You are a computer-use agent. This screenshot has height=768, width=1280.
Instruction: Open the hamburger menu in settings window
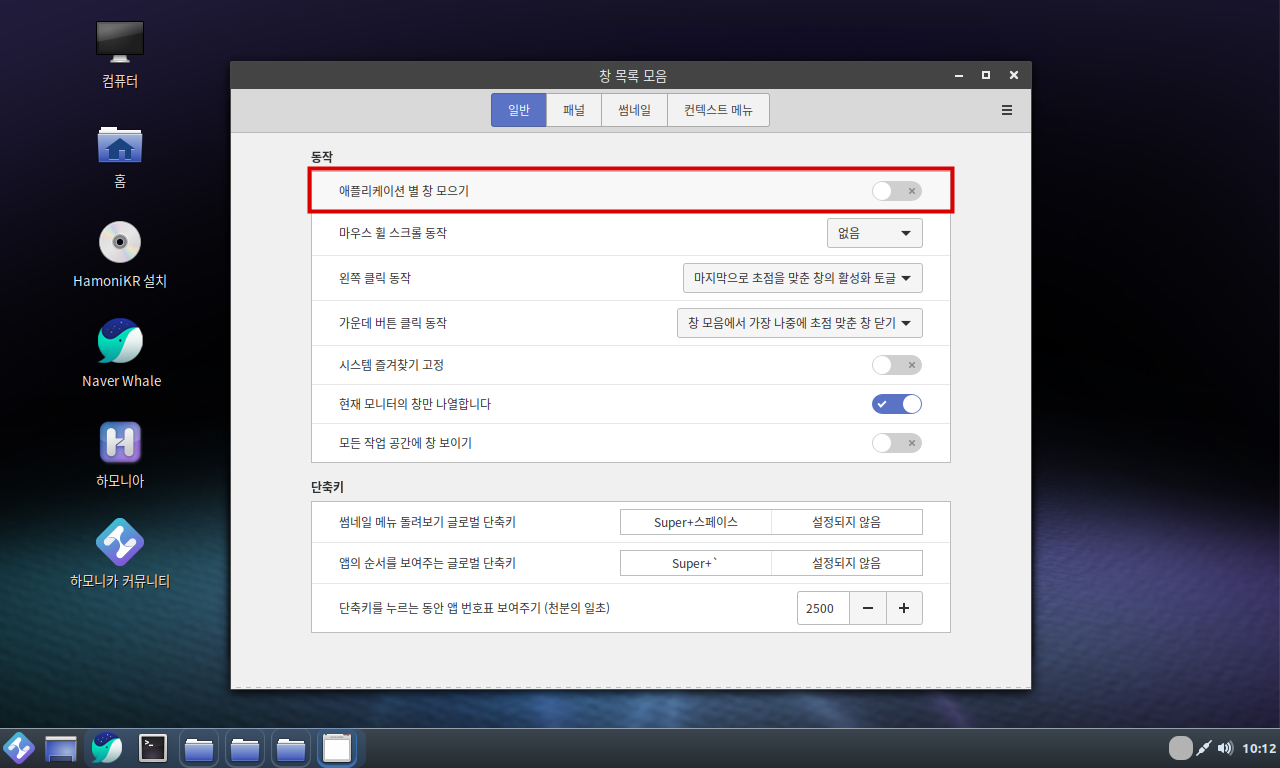1007,110
